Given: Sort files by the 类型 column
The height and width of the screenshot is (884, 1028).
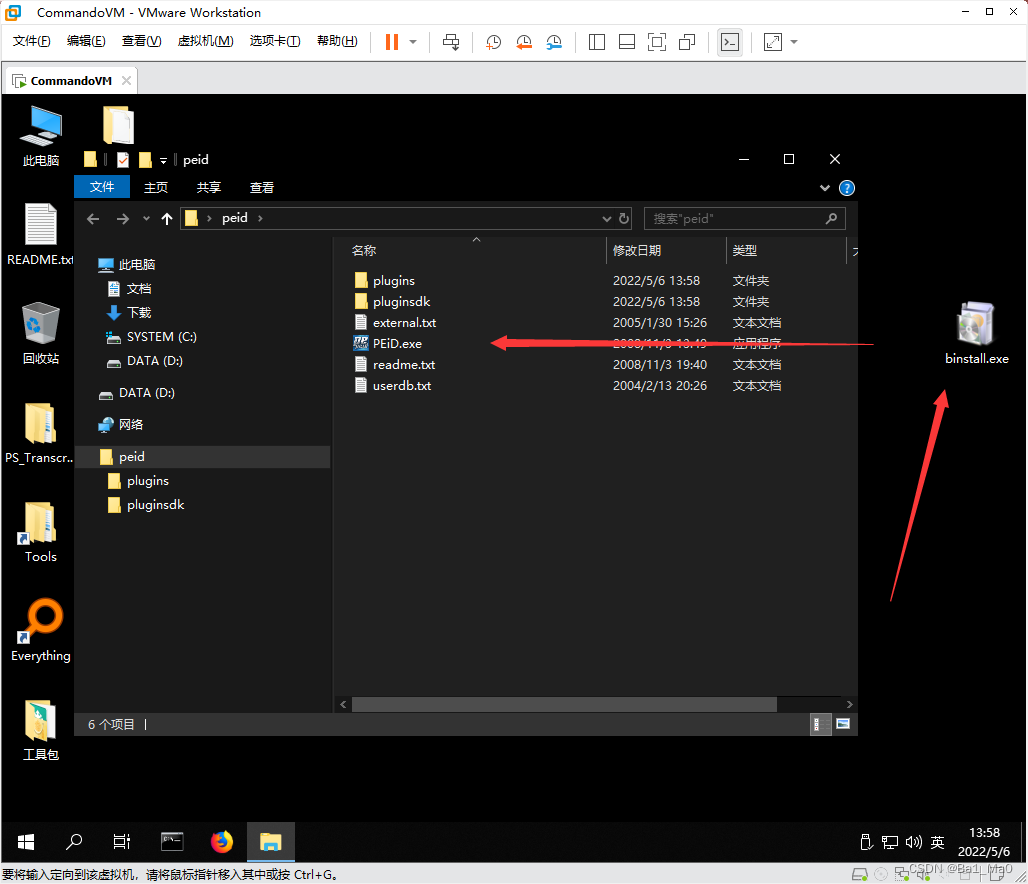Looking at the screenshot, I should click(786, 251).
